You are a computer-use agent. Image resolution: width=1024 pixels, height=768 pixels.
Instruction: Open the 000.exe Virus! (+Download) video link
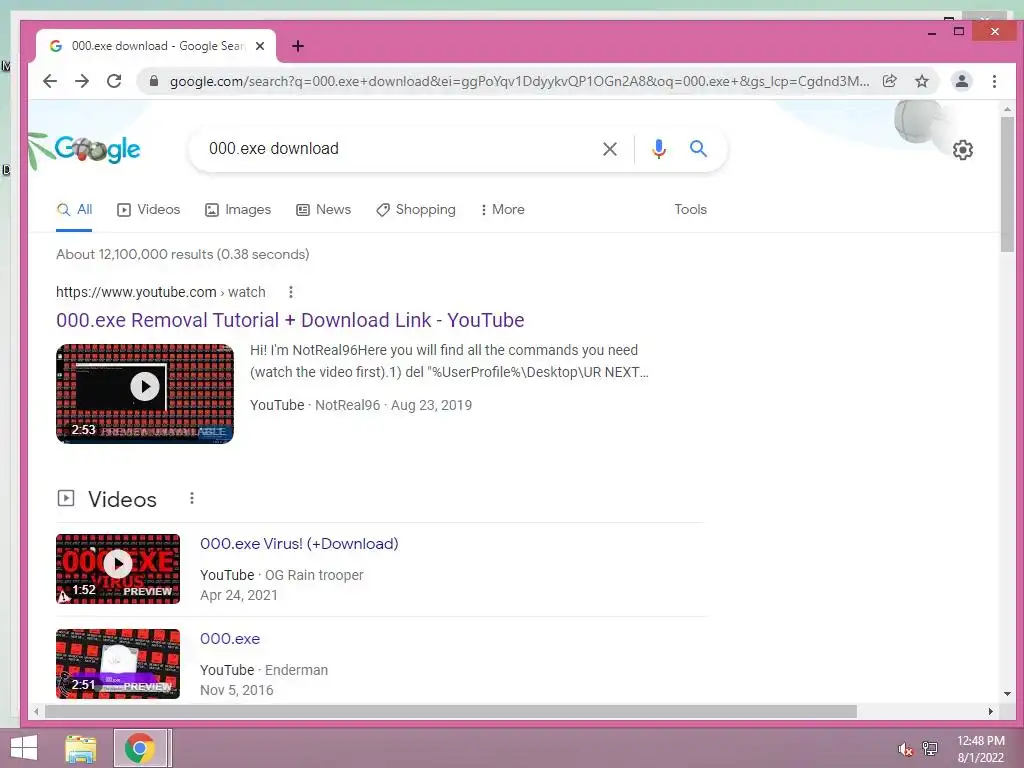[299, 543]
